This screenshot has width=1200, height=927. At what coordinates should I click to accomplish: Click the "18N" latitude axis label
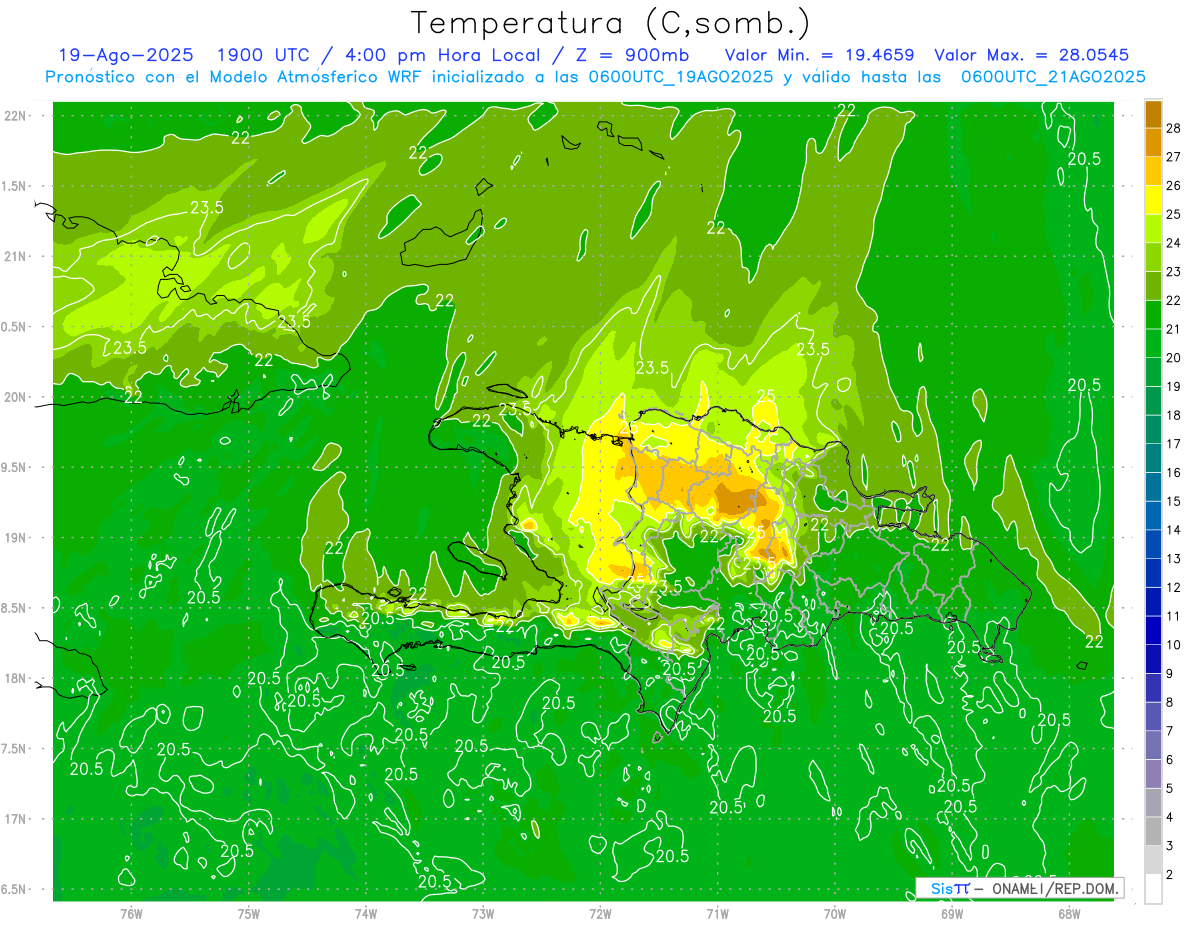(14, 678)
